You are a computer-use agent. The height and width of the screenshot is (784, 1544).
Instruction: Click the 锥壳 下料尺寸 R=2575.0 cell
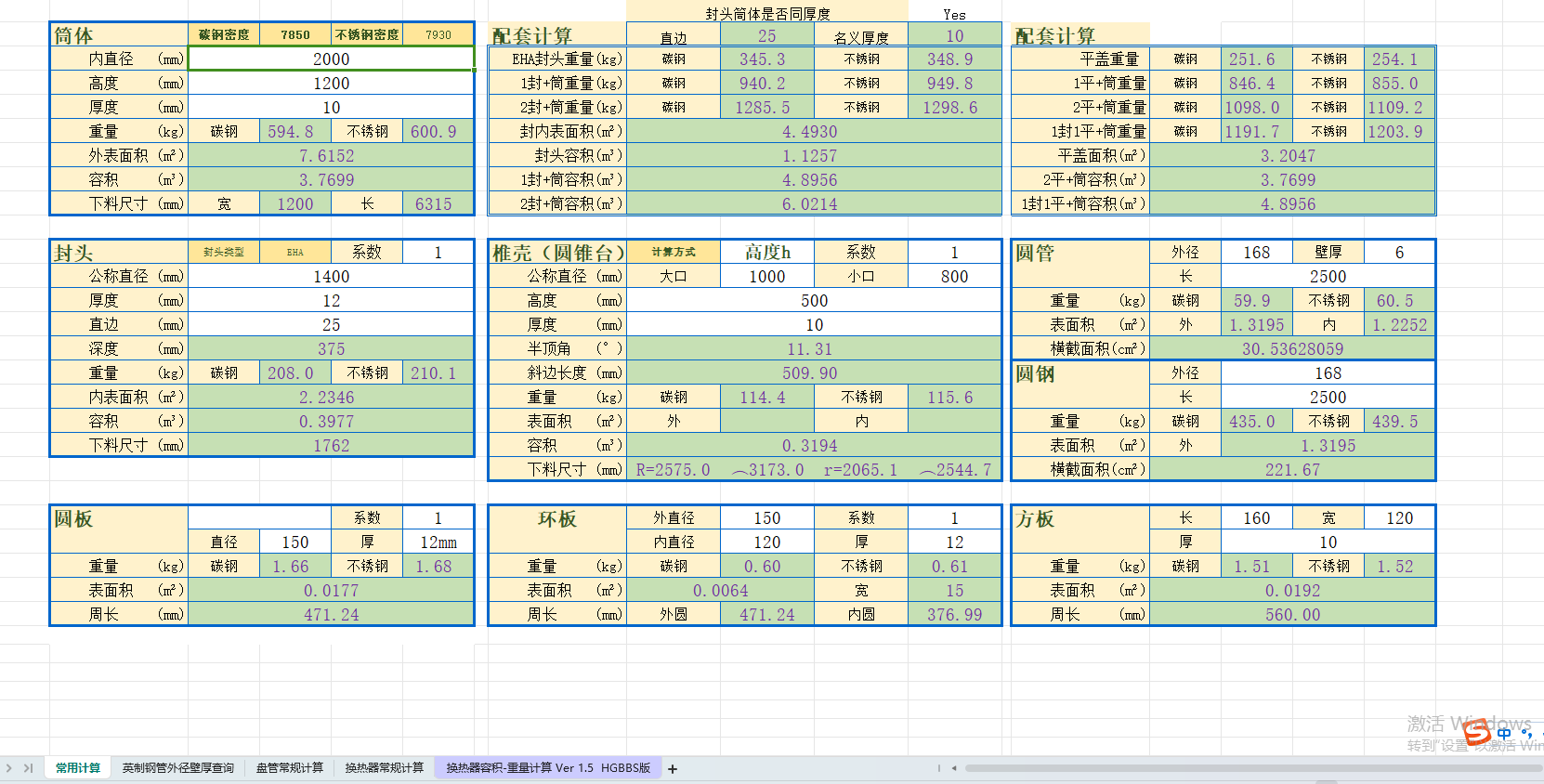tap(674, 469)
